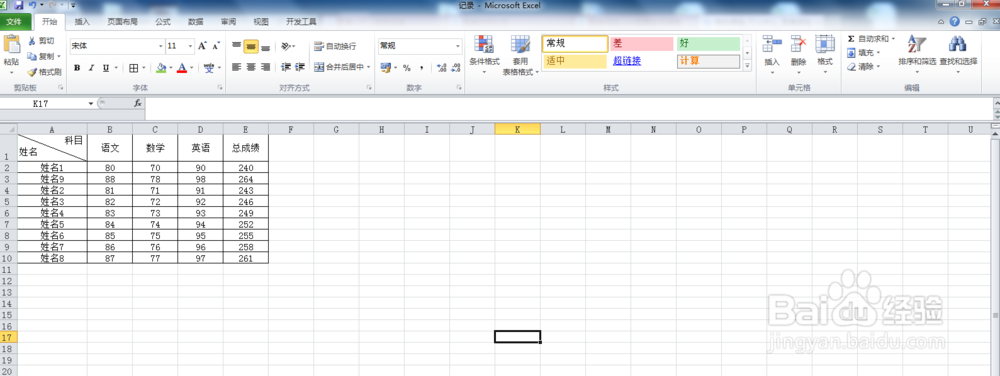Apply the 超链接 hyperlink cell style
Image resolution: width=1000 pixels, height=376 pixels.
coord(642,61)
